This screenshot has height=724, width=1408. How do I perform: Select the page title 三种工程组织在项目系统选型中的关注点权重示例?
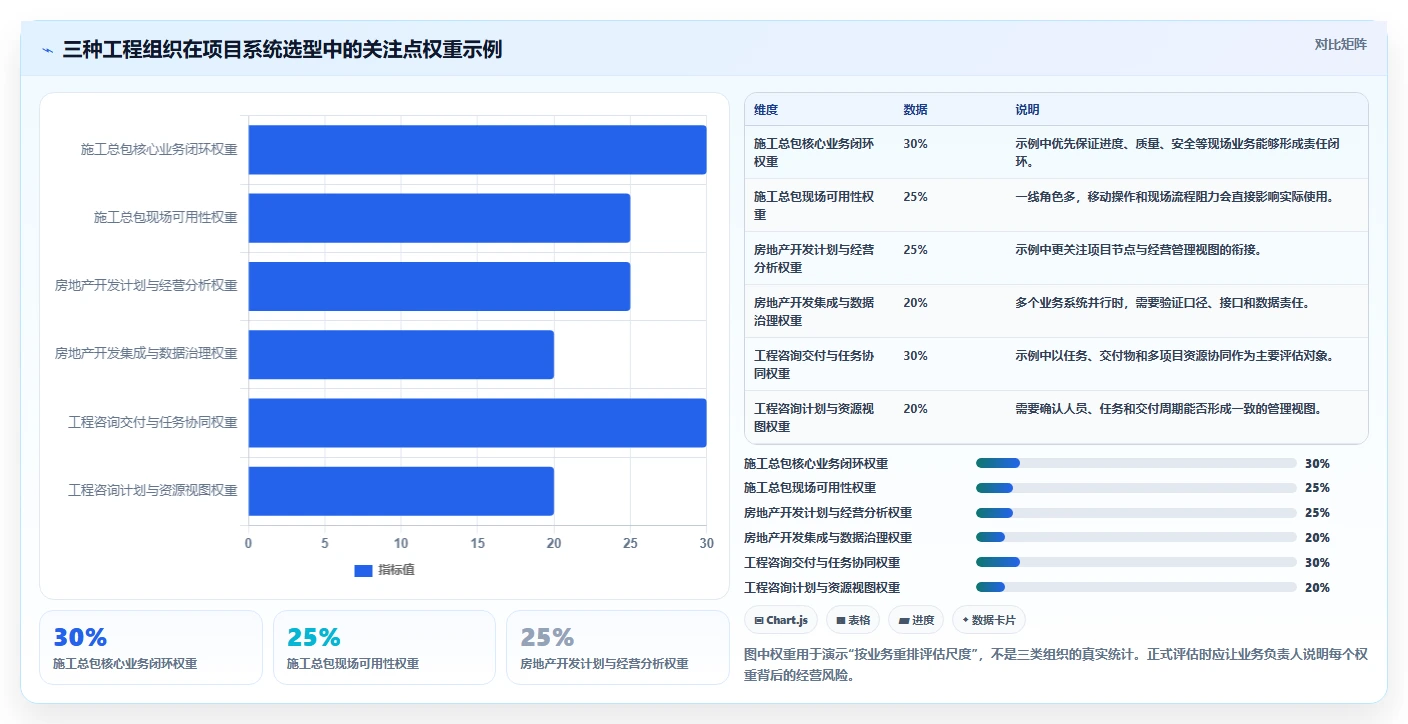282,49
